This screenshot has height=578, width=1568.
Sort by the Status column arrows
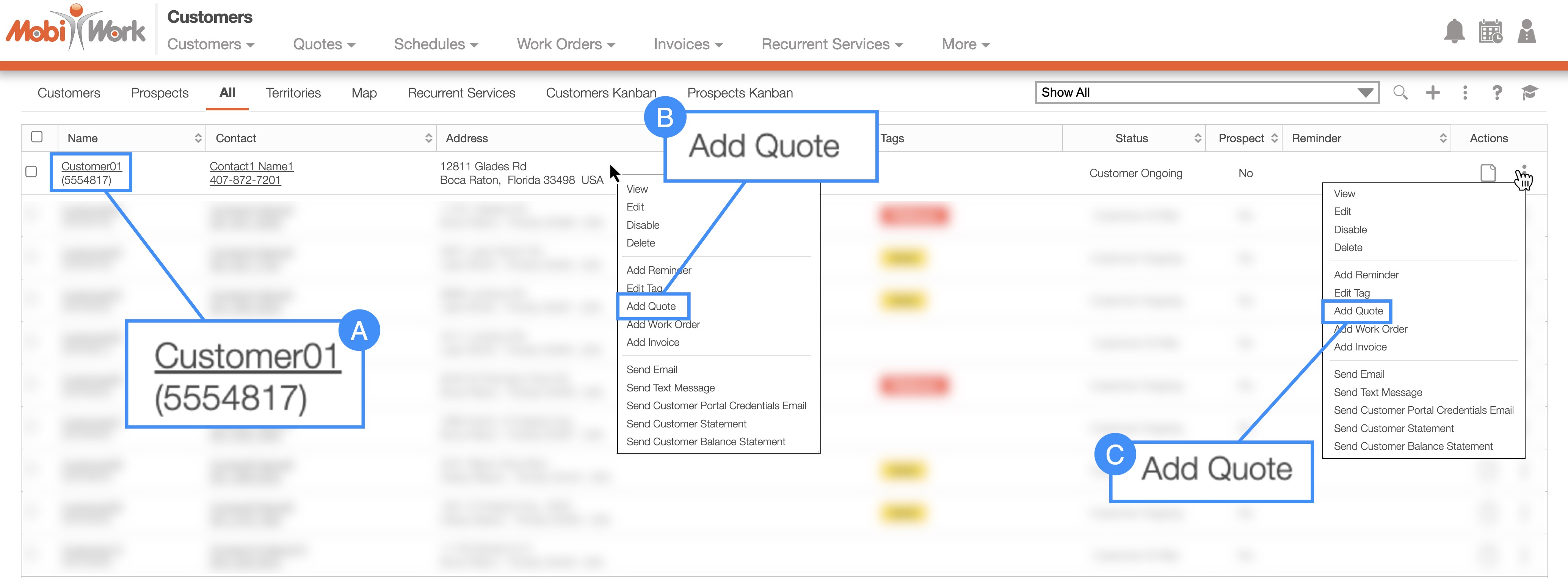coord(1197,138)
